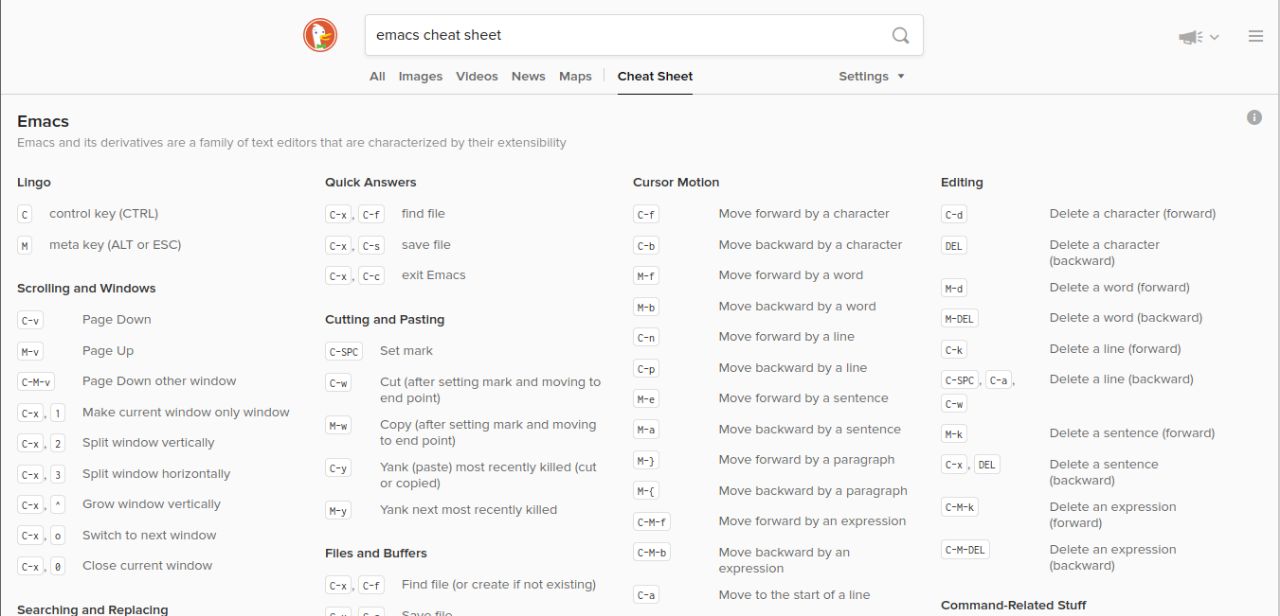Click 'find file' under Quick Answers
This screenshot has width=1280, height=616.
click(423, 213)
